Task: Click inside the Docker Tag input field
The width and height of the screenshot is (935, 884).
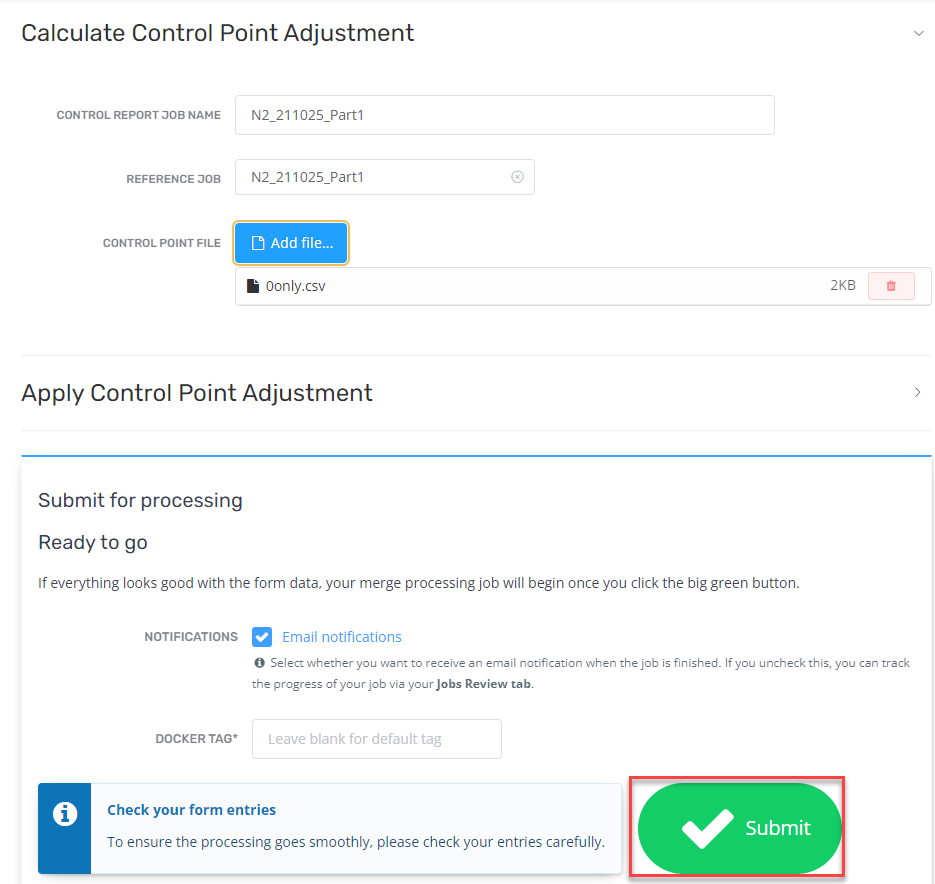Action: point(376,738)
